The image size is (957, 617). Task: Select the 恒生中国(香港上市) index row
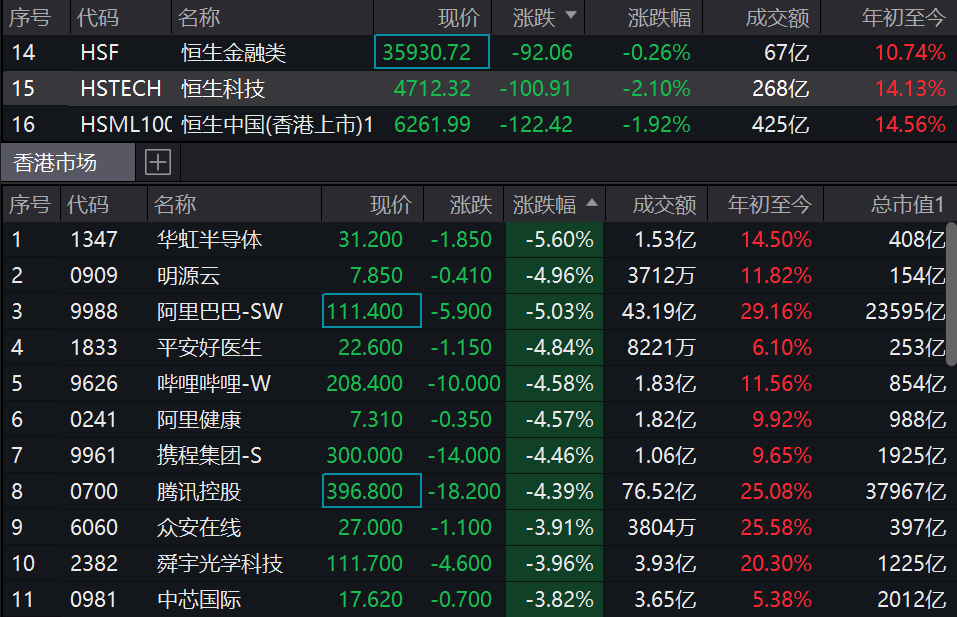pyautogui.click(x=478, y=124)
